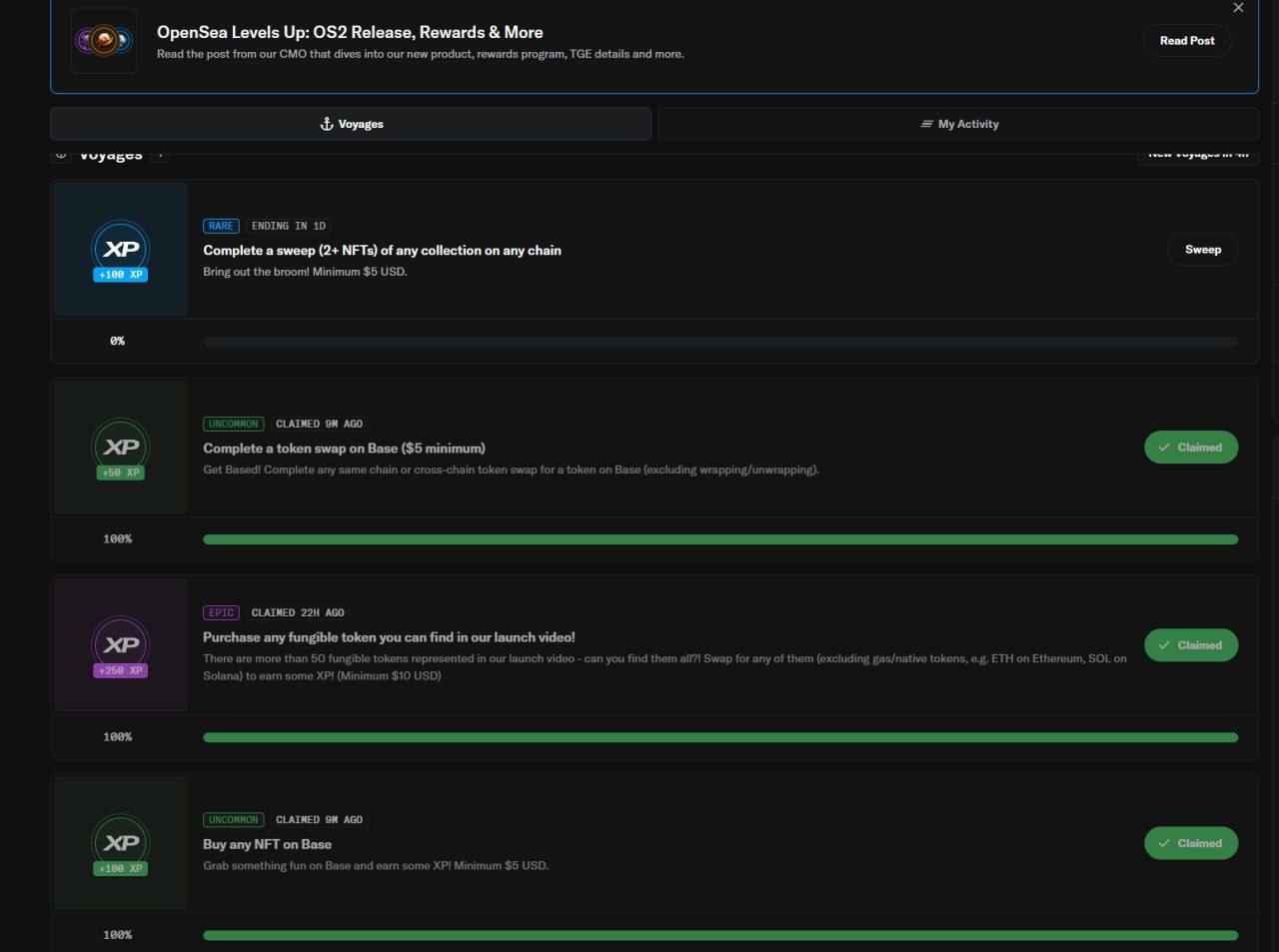The image size is (1279, 952).
Task: Open 'Complete a token swap on Base' voyage title
Action: click(x=344, y=448)
